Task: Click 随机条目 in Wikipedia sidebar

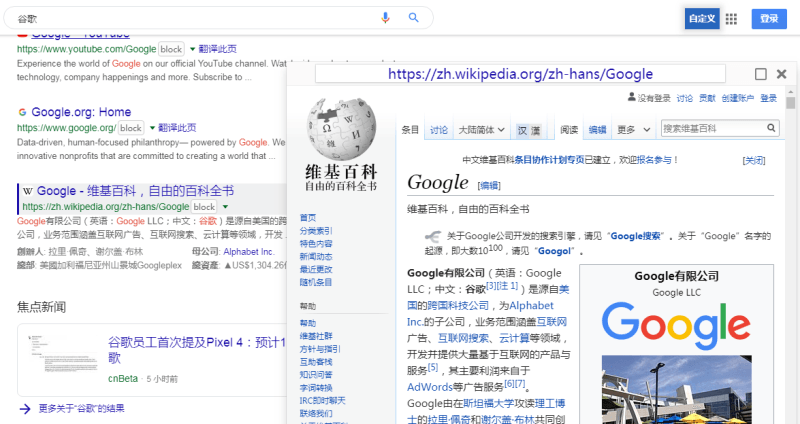Action: [x=316, y=282]
